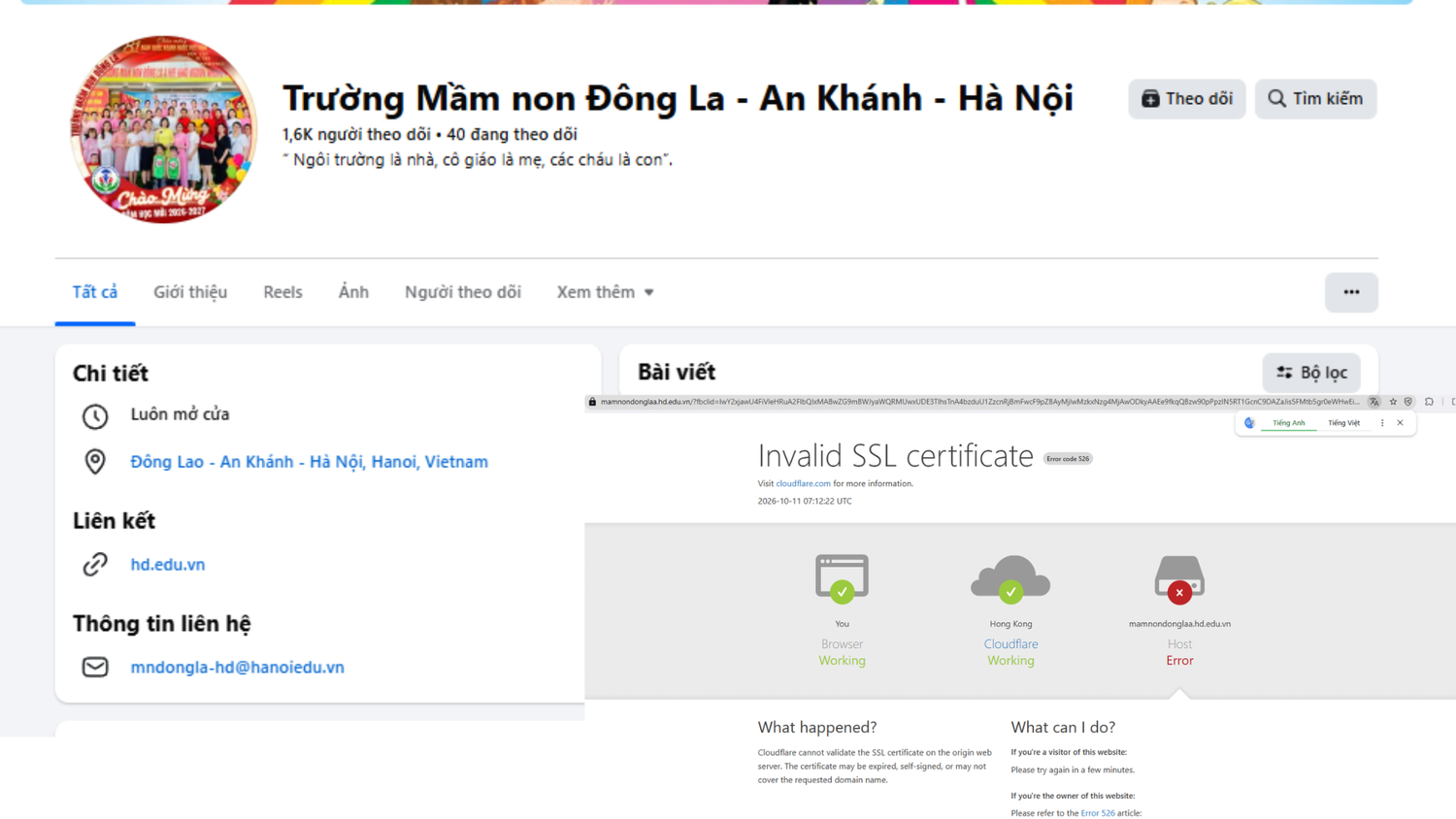Screen dimensions: 1456x819
Task: Click the lock icon in the address bar
Action: pos(592,402)
